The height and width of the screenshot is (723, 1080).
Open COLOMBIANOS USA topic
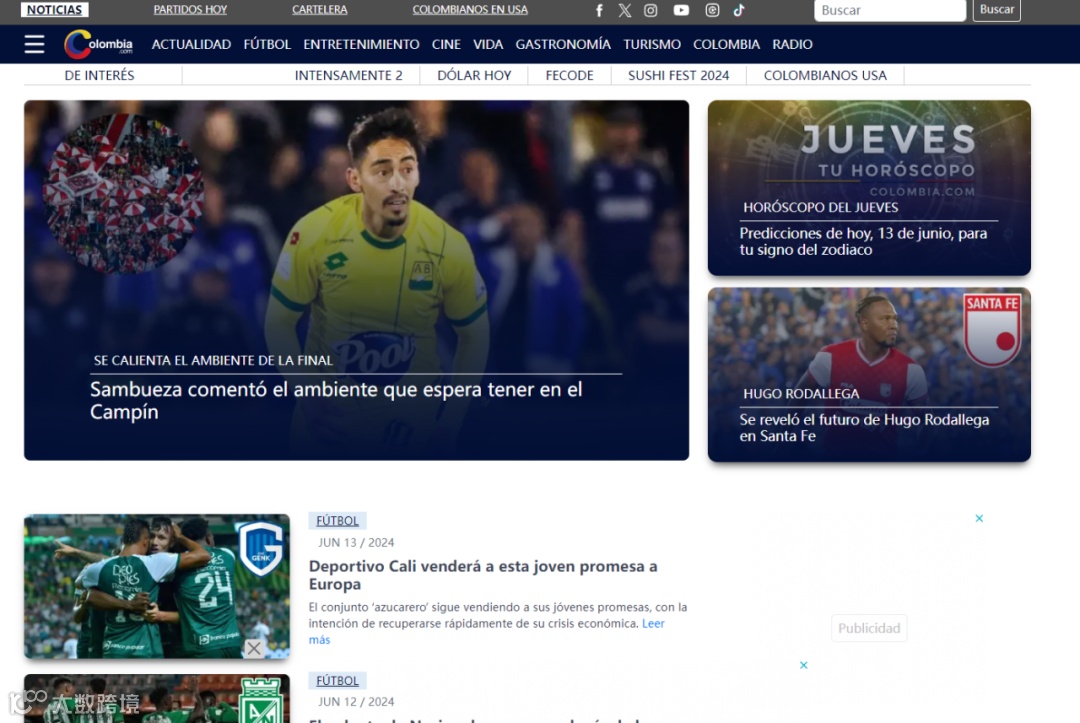tap(825, 75)
